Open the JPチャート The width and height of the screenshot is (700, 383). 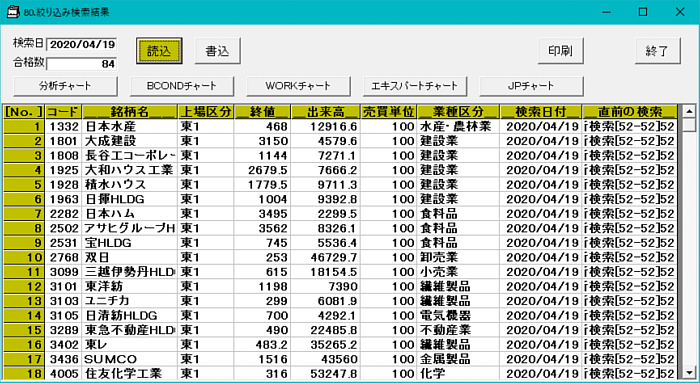[x=531, y=86]
